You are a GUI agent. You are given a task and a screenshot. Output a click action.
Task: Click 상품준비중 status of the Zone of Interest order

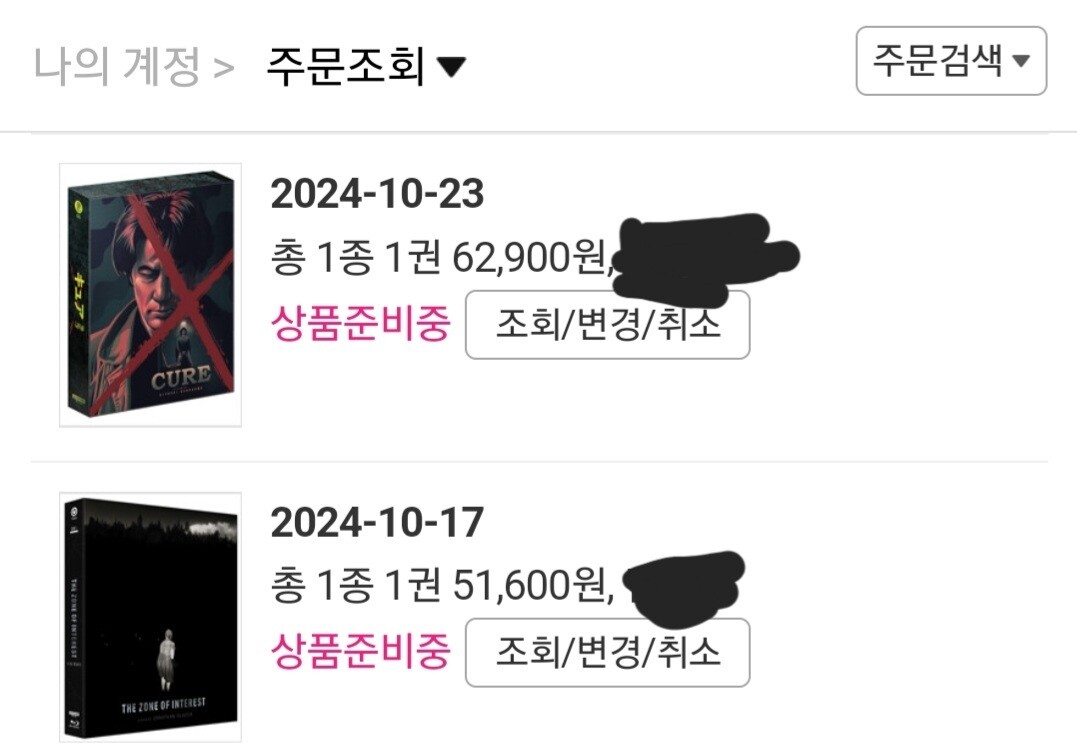361,651
